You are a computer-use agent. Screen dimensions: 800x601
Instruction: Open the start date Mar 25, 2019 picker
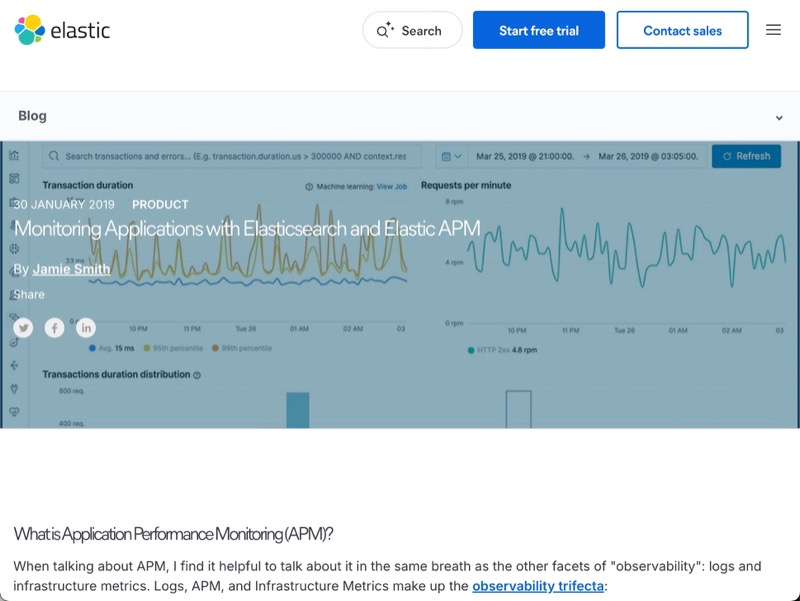pos(524,156)
